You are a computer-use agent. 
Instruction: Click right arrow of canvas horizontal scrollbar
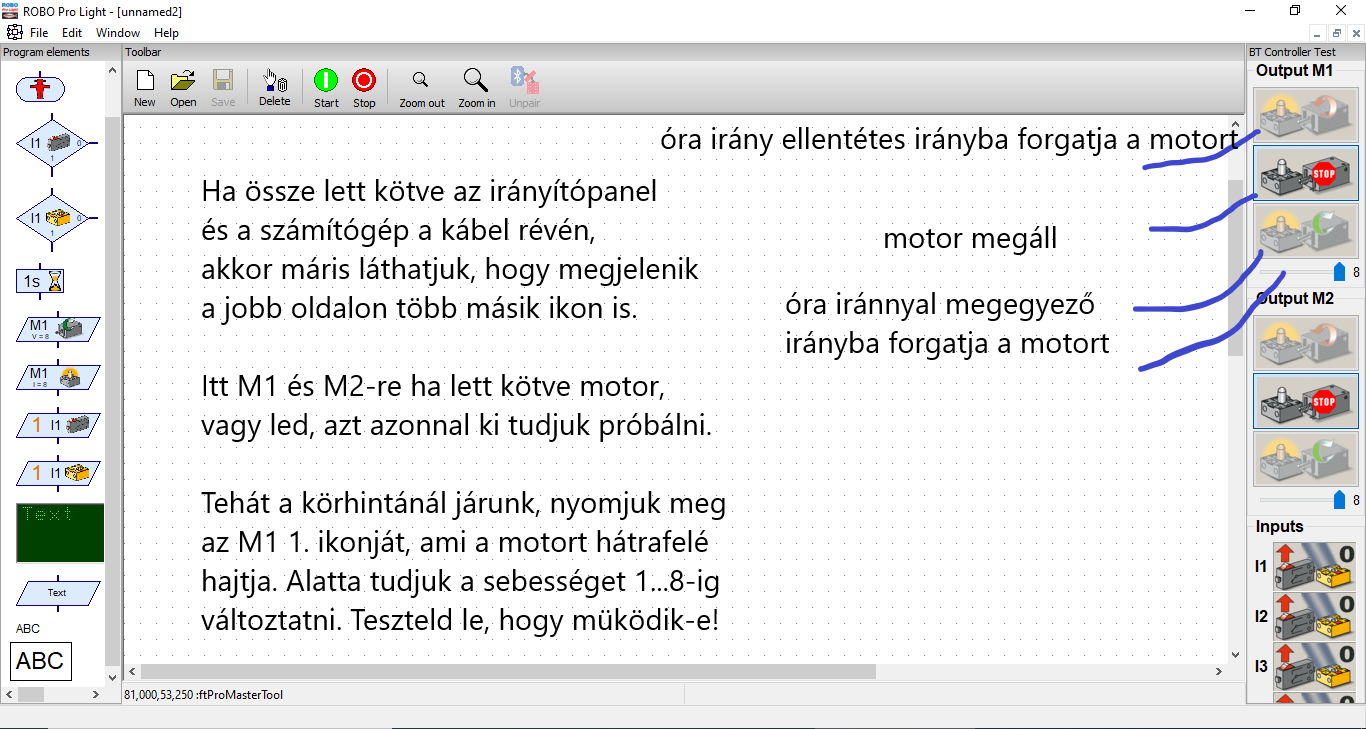pos(1219,671)
